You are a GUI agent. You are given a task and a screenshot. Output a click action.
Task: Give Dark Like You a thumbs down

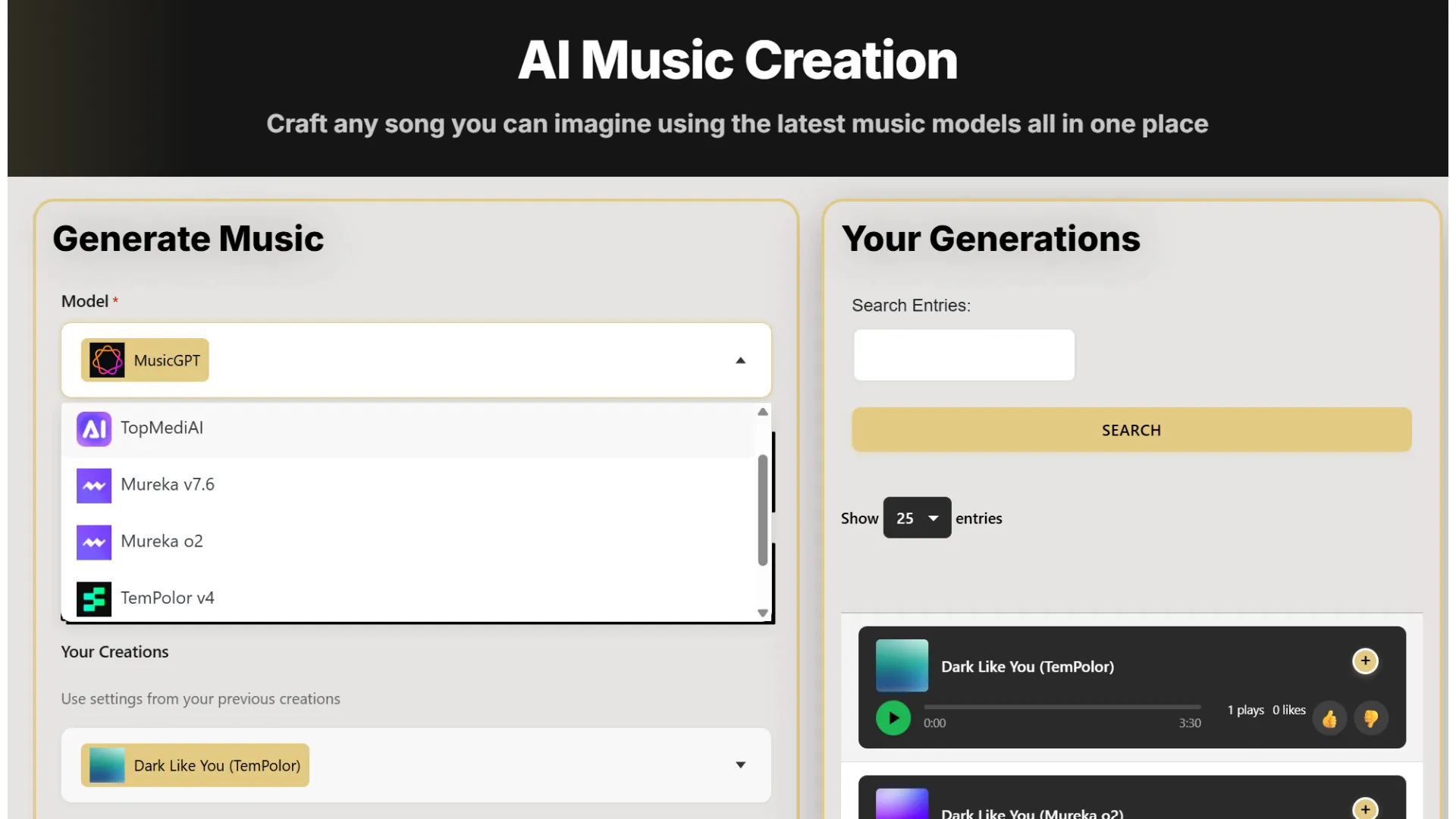pos(1371,718)
